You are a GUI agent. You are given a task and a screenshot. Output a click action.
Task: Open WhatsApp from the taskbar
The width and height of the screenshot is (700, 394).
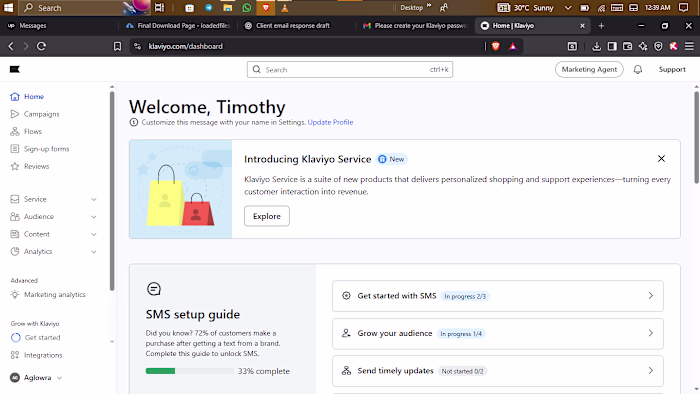246,8
